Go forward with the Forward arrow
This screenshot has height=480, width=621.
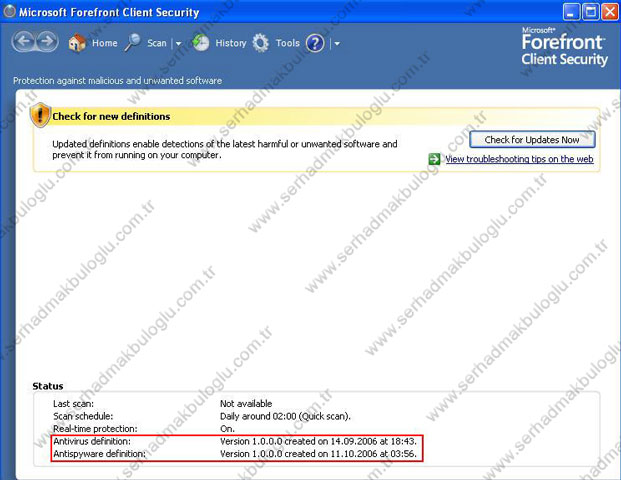tap(47, 42)
